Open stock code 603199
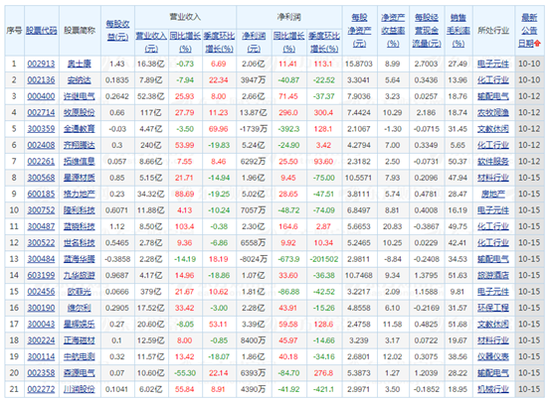Screen dimensions: 550x401 [x=41, y=275]
